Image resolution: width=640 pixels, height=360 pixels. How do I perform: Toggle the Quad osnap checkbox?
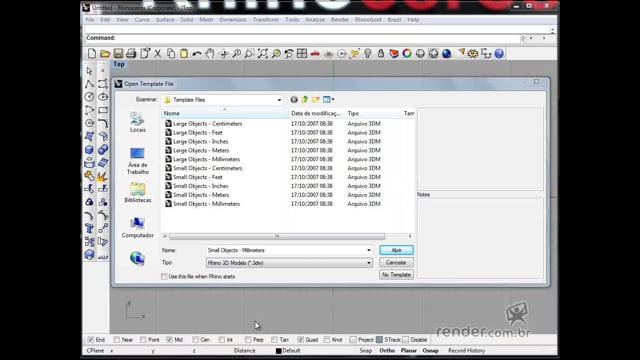tap(300, 340)
